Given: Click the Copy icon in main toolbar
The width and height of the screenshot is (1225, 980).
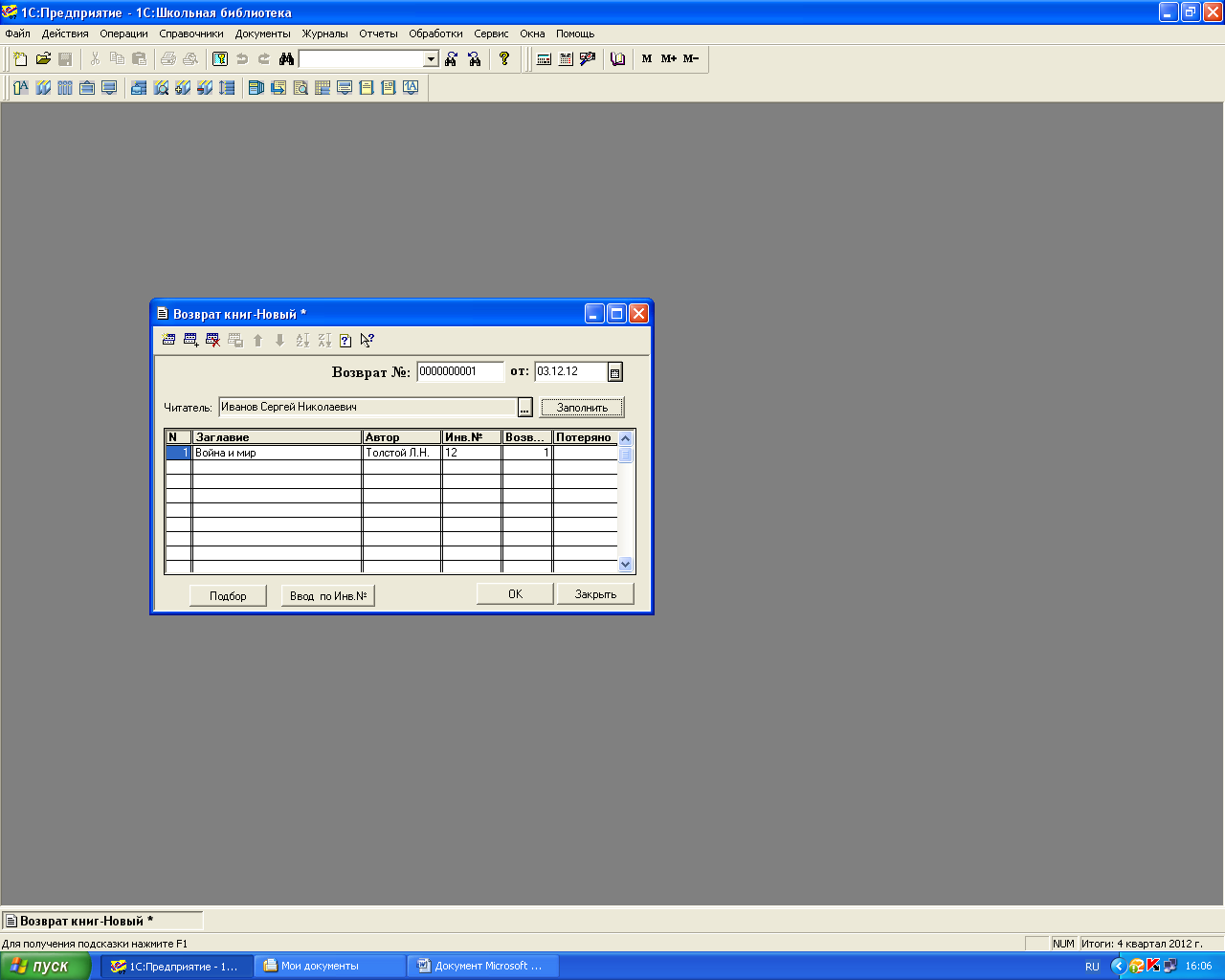Looking at the screenshot, I should (117, 59).
